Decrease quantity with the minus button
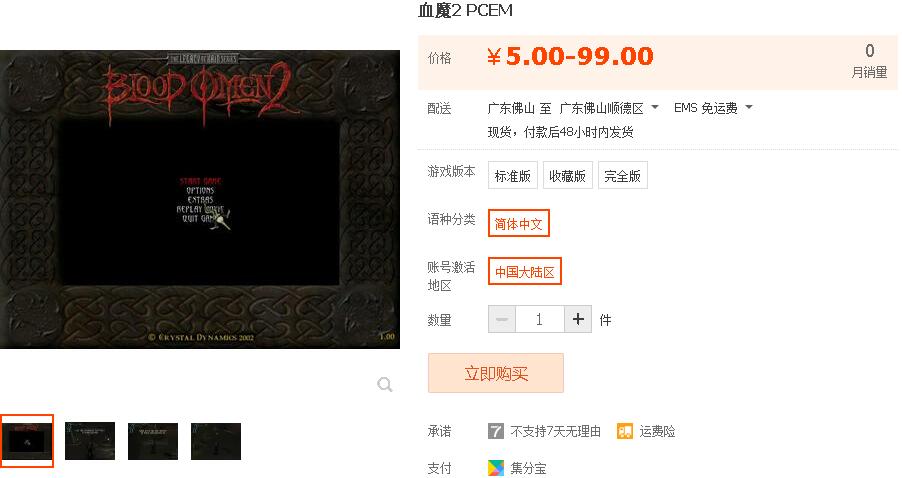 point(502,319)
